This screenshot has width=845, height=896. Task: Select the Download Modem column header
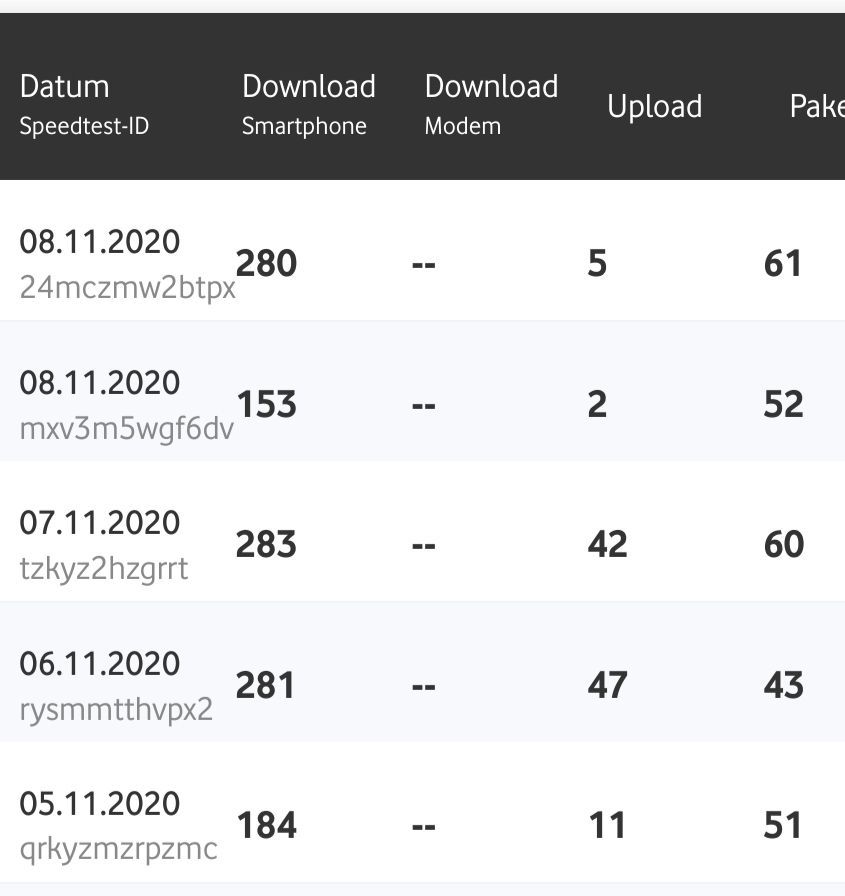tap(491, 105)
